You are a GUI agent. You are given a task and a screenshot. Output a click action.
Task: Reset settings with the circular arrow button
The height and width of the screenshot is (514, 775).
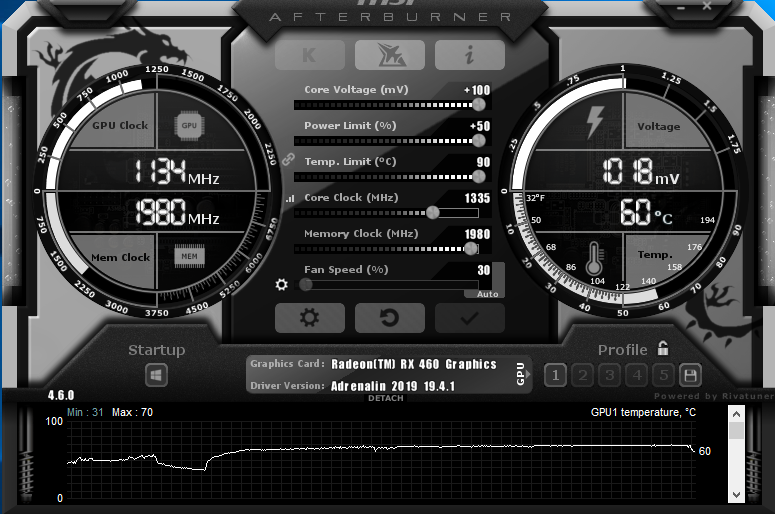point(389,318)
